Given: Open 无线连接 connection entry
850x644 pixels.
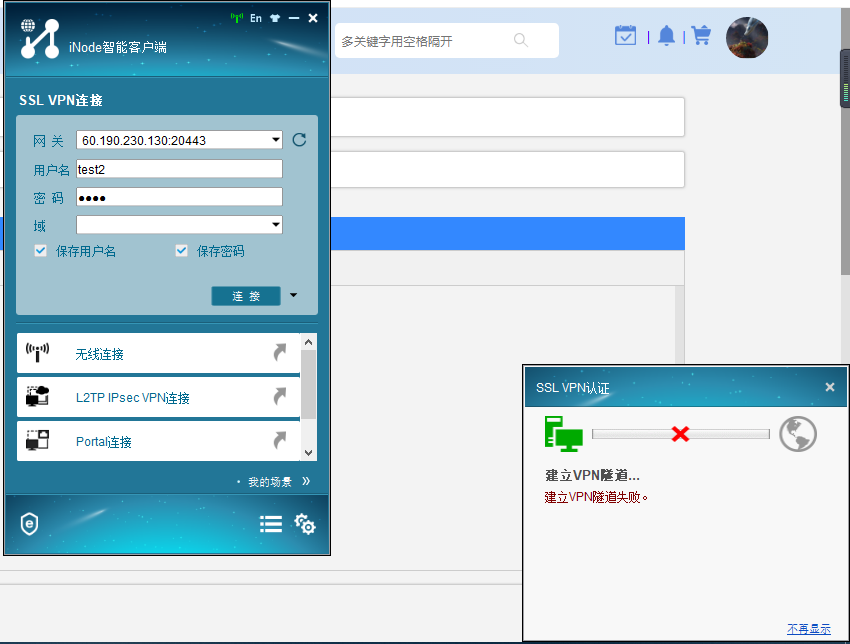Looking at the screenshot, I should tap(158, 353).
